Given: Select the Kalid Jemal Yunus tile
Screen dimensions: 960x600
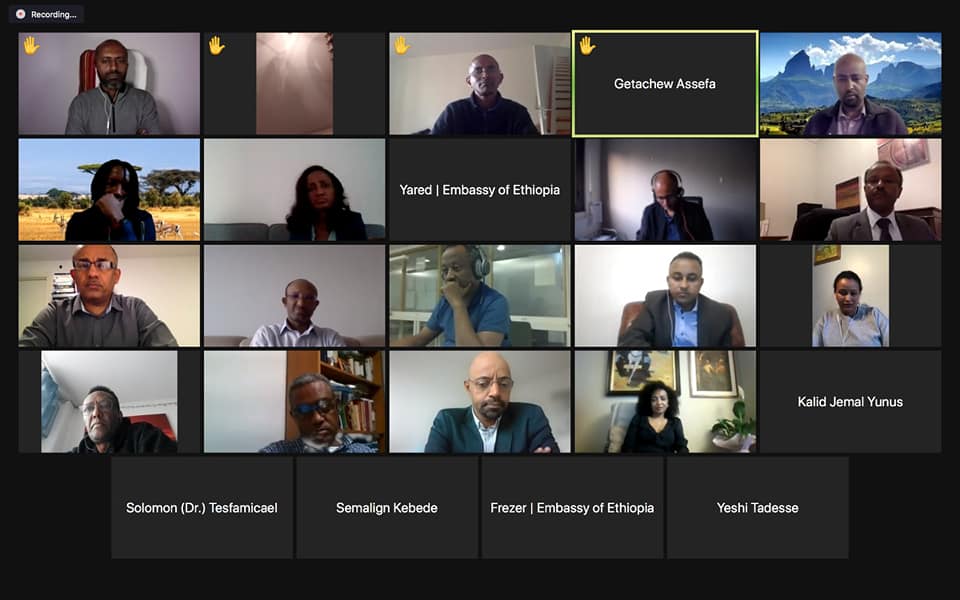Looking at the screenshot, I should click(x=850, y=402).
